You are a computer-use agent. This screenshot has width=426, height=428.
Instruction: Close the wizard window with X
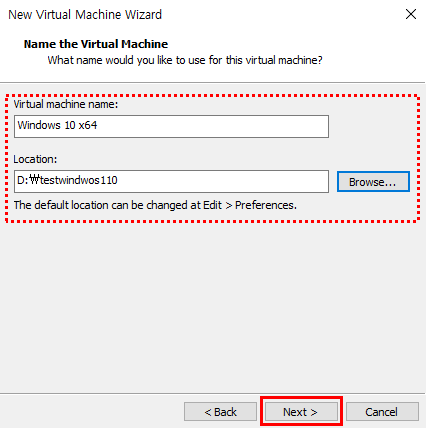point(411,14)
